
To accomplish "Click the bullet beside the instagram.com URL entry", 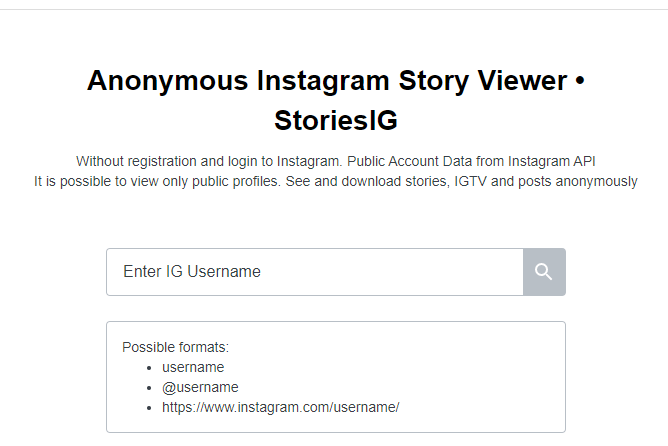I will point(149,408).
